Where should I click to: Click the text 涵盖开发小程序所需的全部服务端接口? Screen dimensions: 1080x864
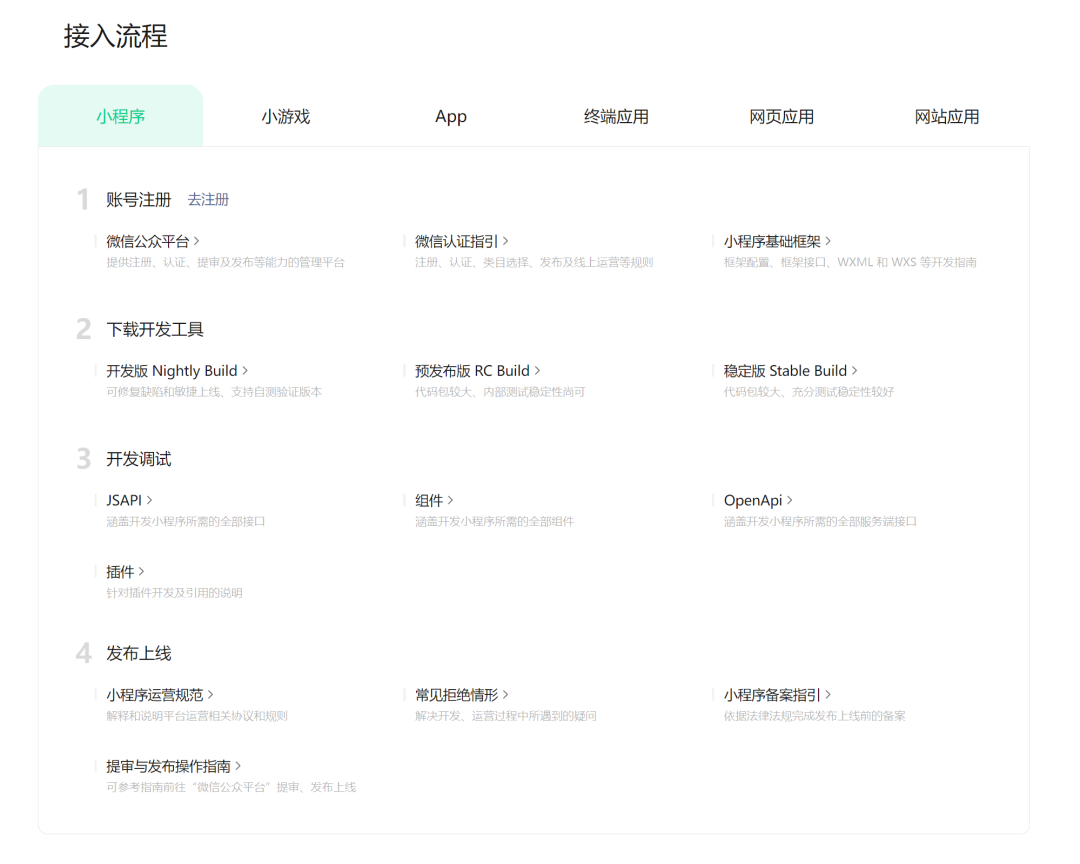click(x=820, y=522)
